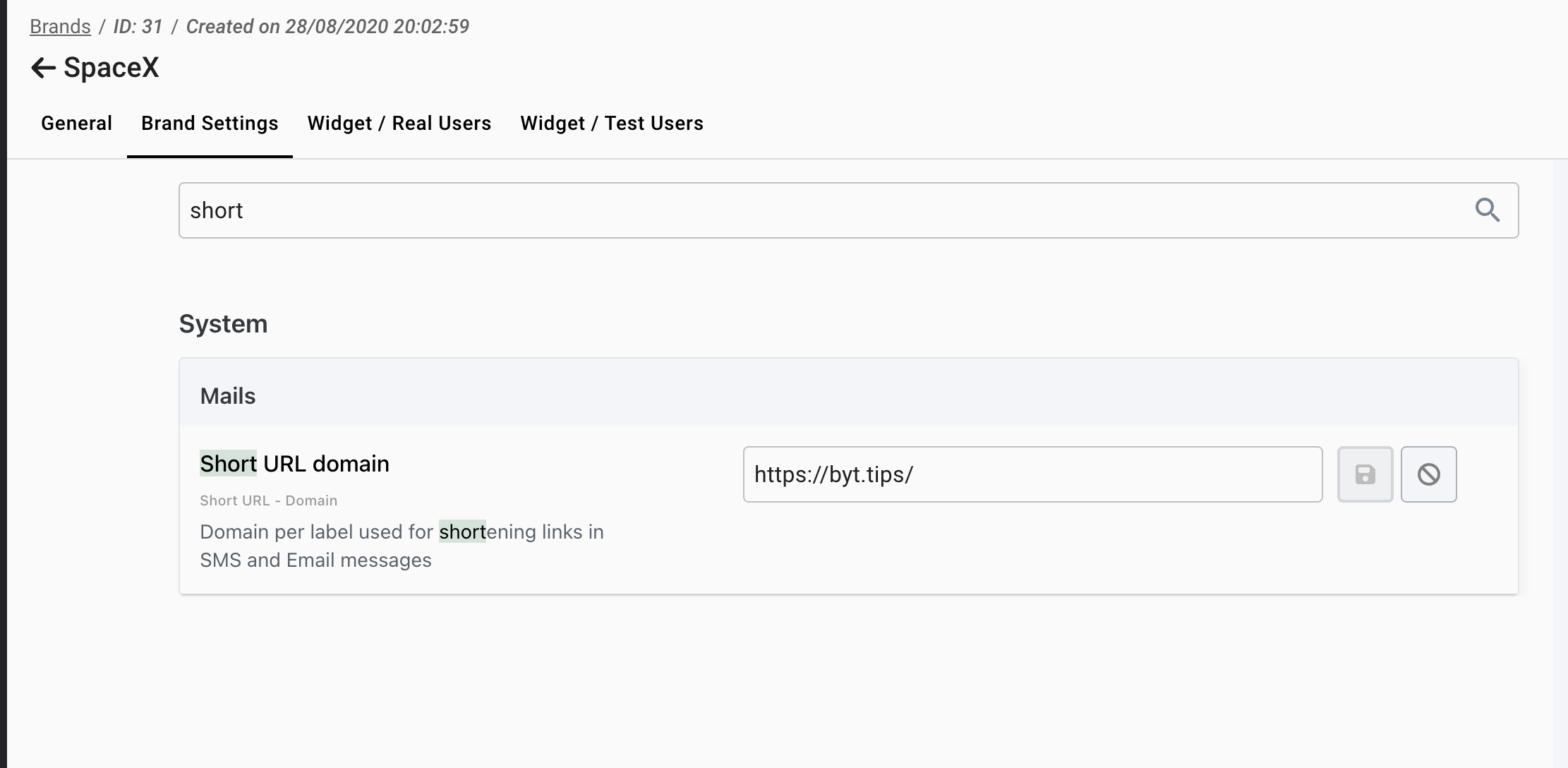Click the 'Created on 28/08/2020' breadcrumb text
Image resolution: width=1568 pixels, height=768 pixels.
tap(327, 27)
